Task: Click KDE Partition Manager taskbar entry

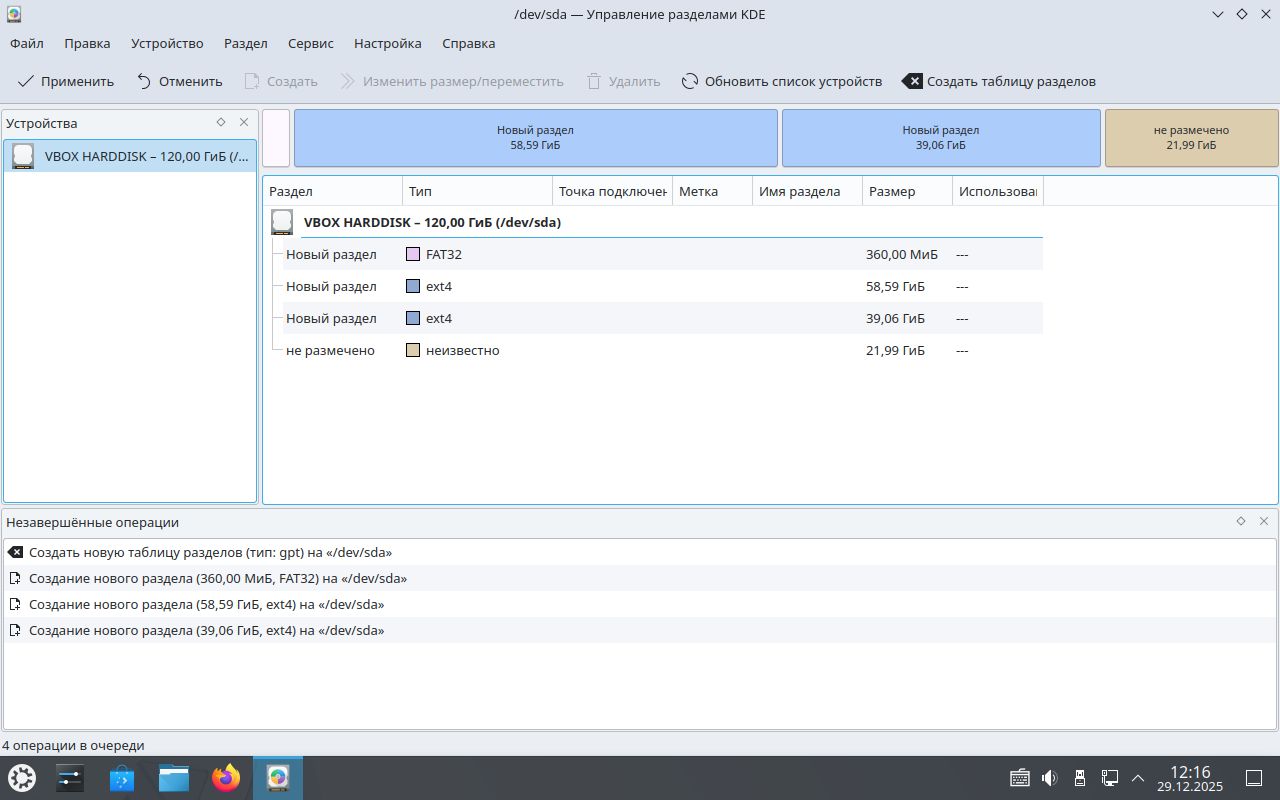Action: click(278, 778)
